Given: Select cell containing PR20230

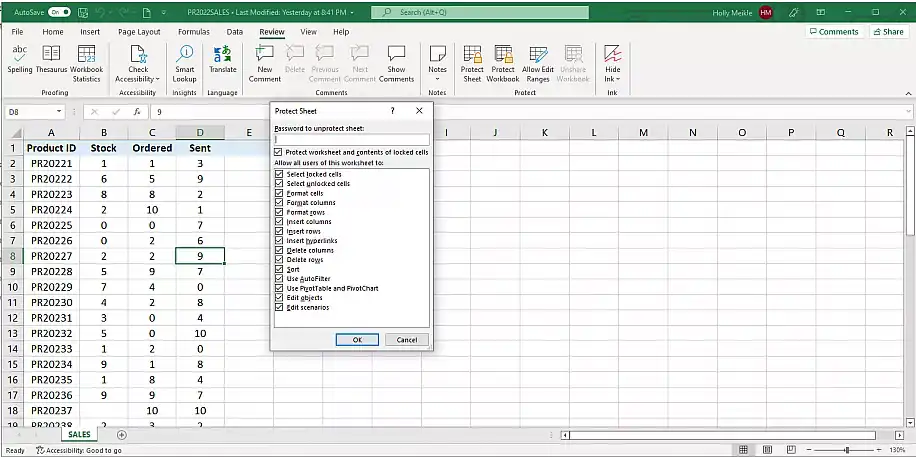Looking at the screenshot, I should (51, 302).
